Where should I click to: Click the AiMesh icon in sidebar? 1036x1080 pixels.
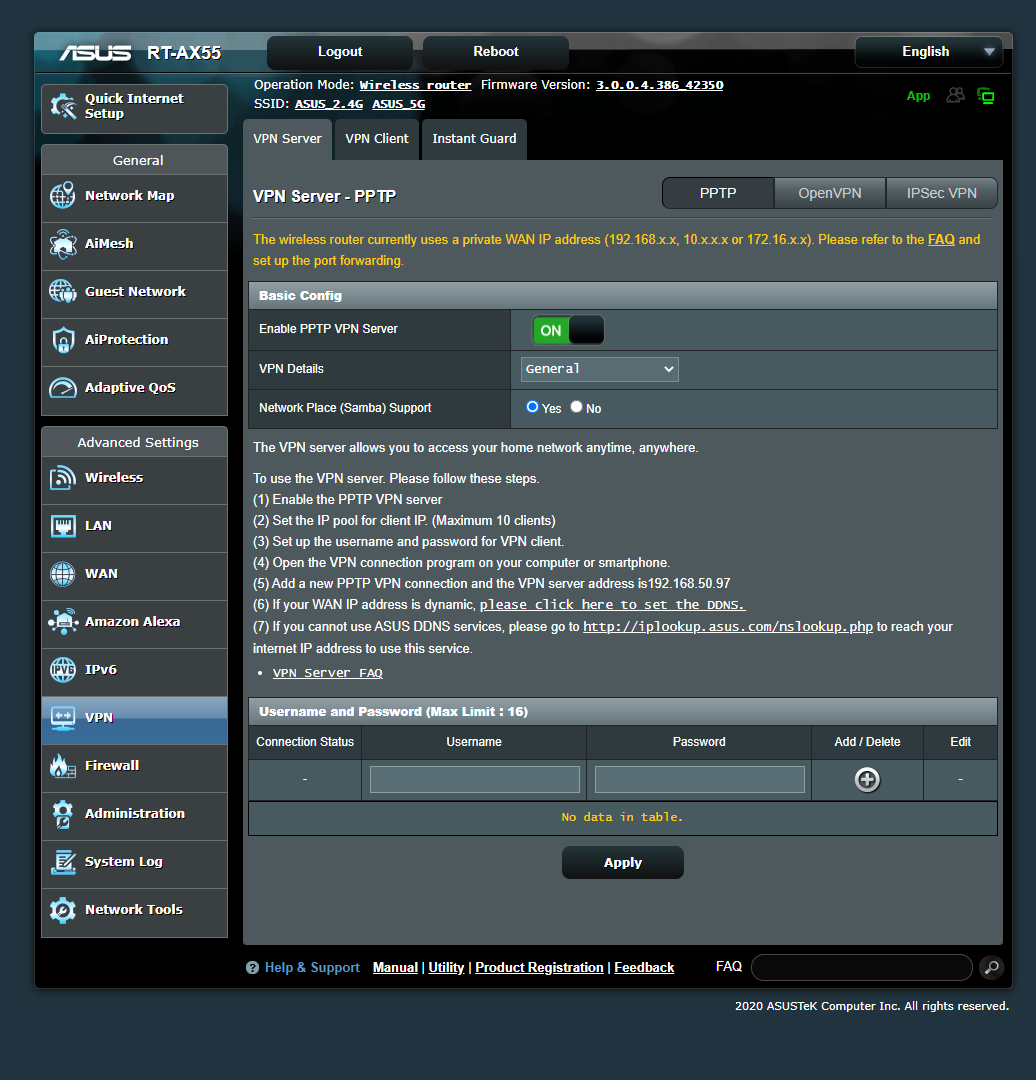(63, 244)
